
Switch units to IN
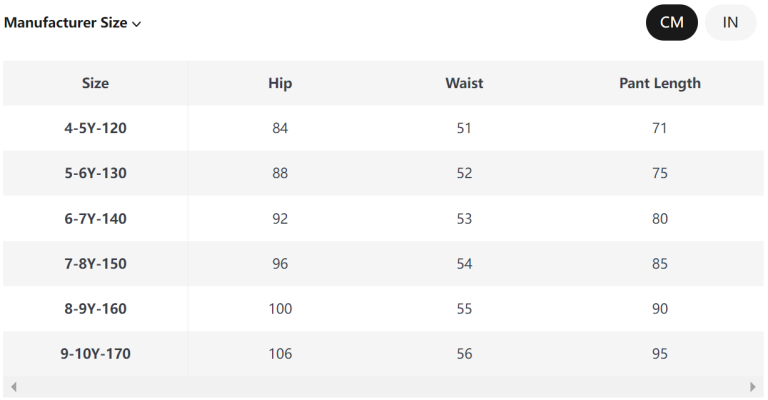[730, 23]
